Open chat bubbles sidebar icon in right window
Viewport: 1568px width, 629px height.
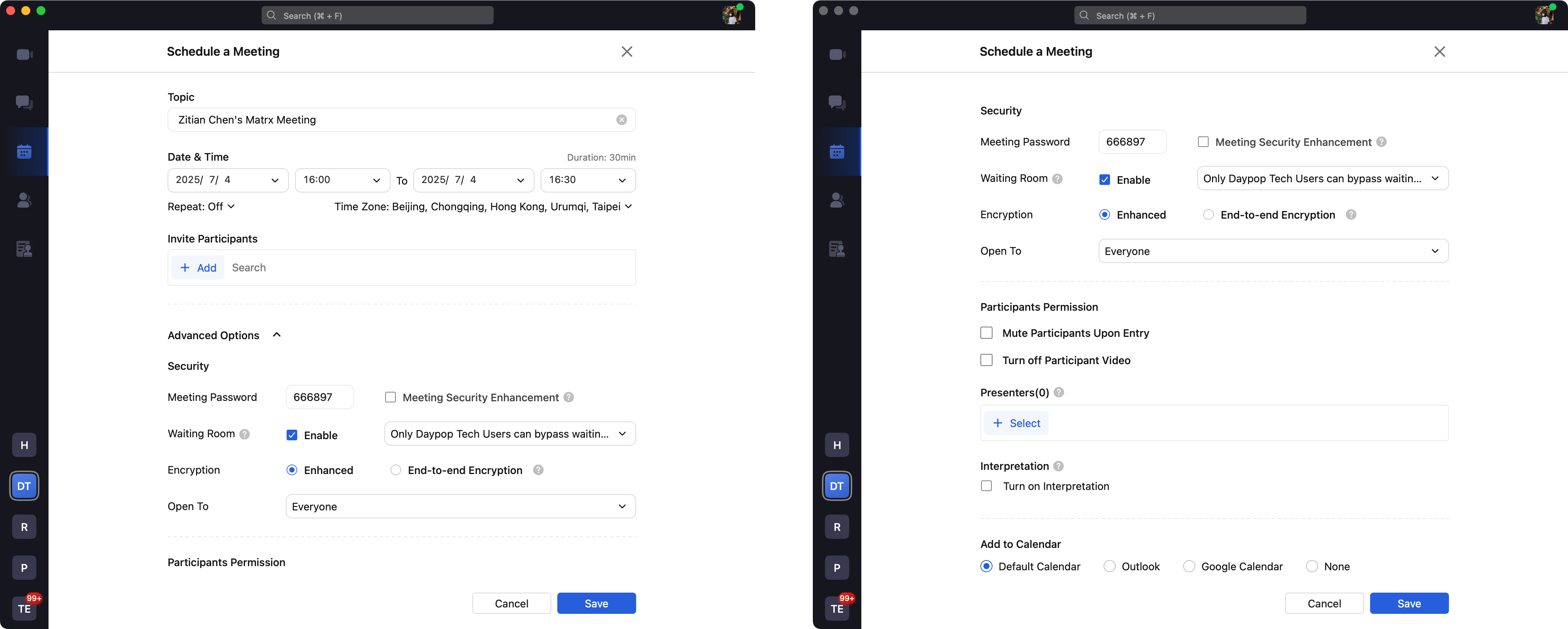tap(837, 103)
